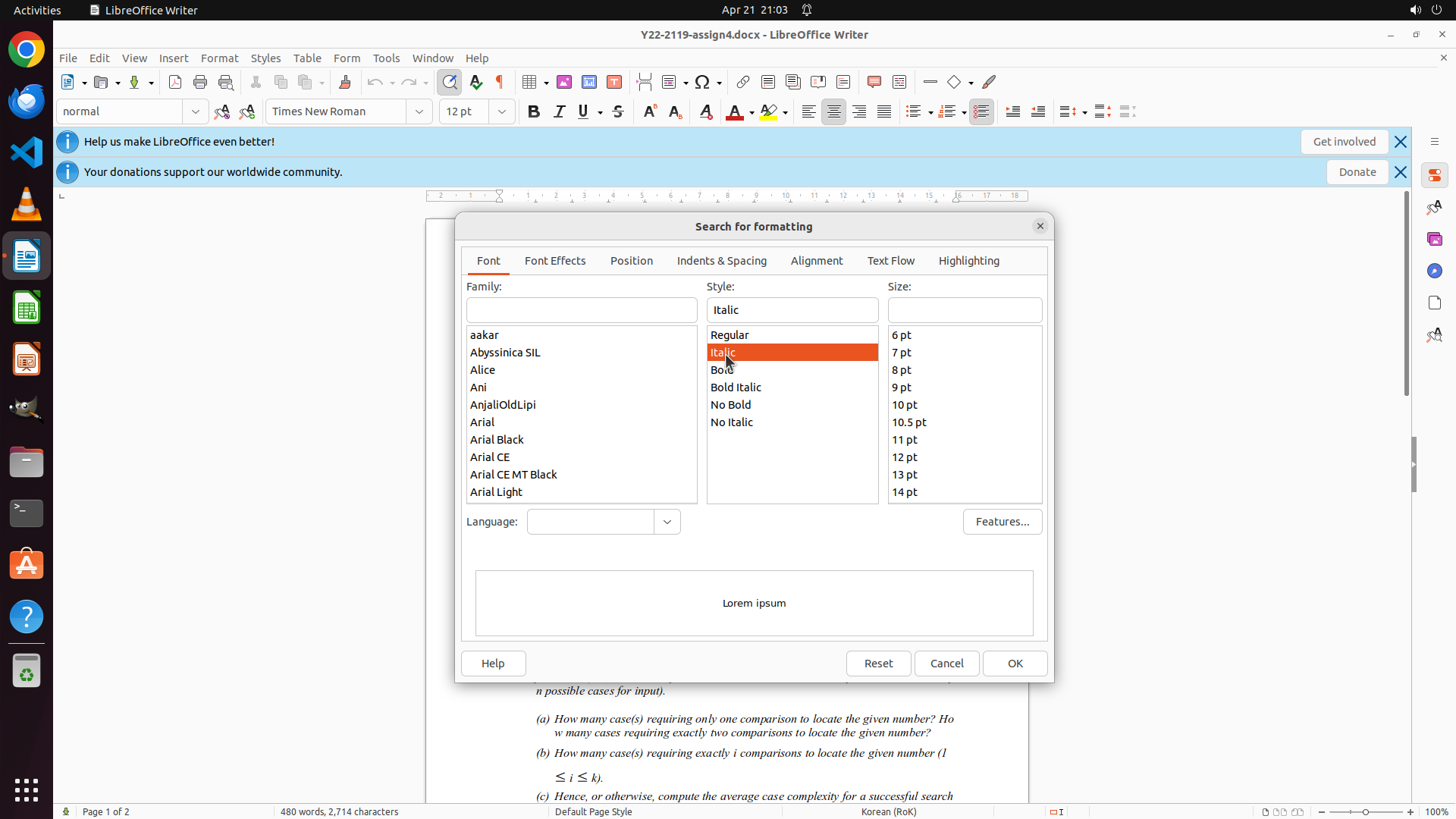Open the sidebar Gallery icon
1456x819 pixels.
[1434, 239]
